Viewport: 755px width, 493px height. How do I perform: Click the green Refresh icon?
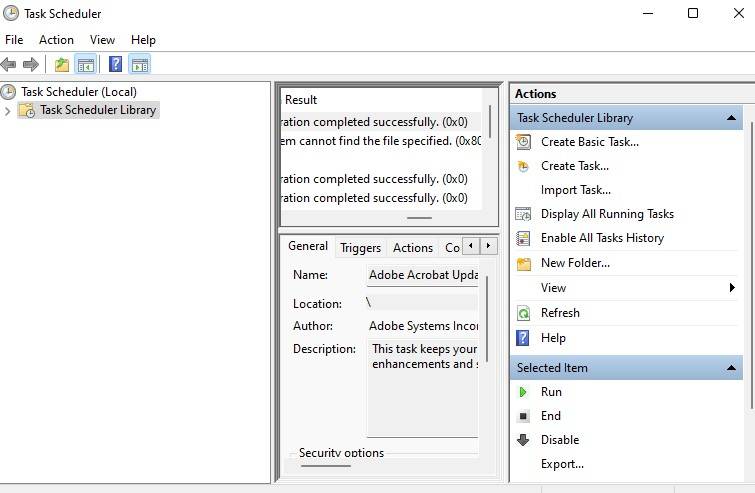point(523,313)
